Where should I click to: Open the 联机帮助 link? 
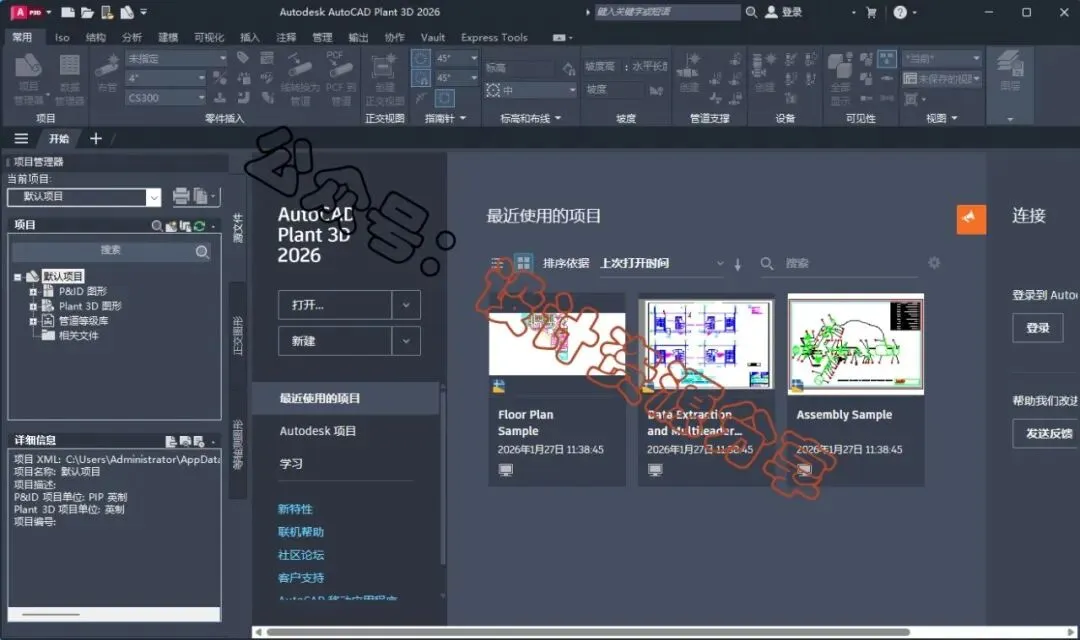point(300,532)
